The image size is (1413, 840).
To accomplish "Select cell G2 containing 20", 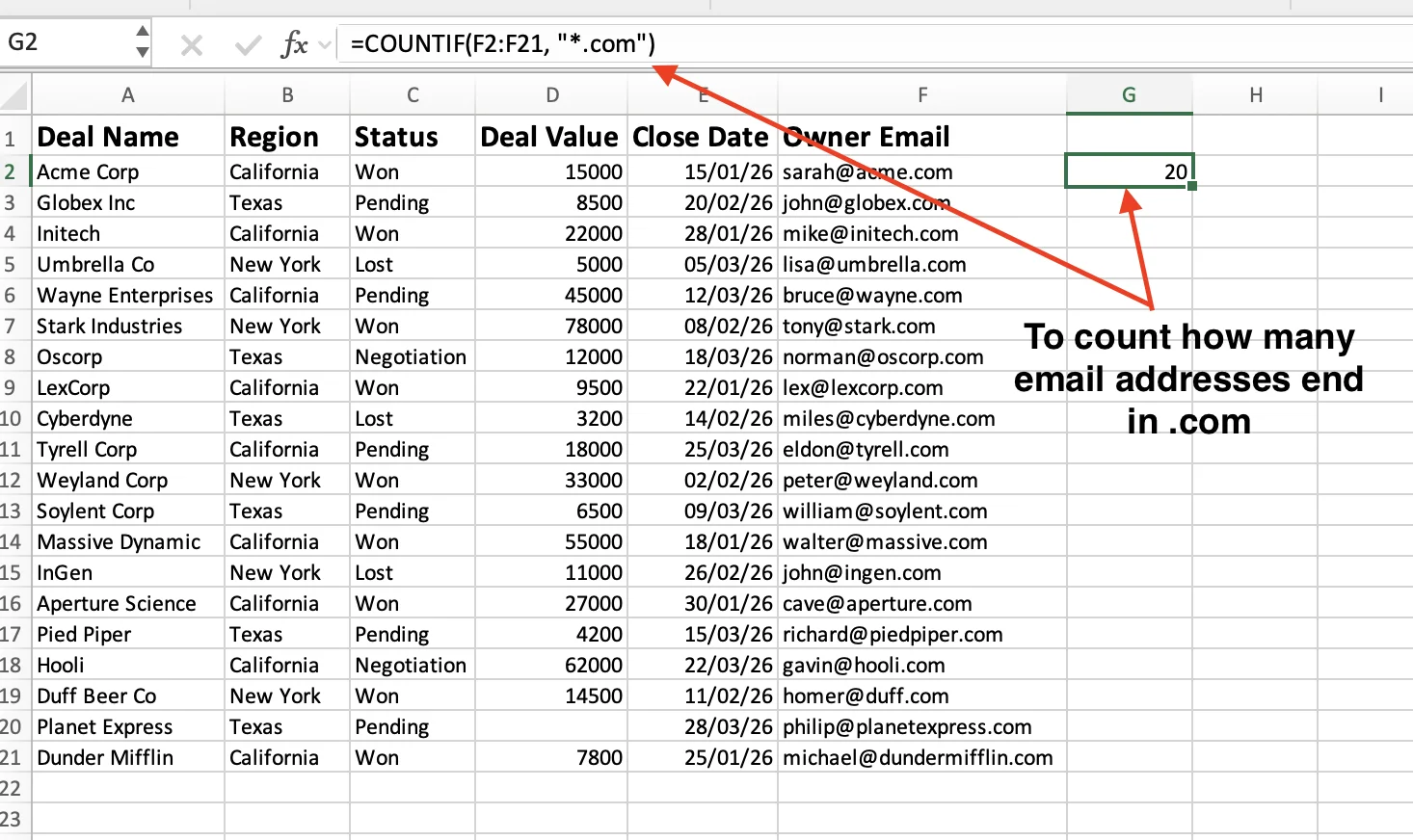I will 1130,171.
